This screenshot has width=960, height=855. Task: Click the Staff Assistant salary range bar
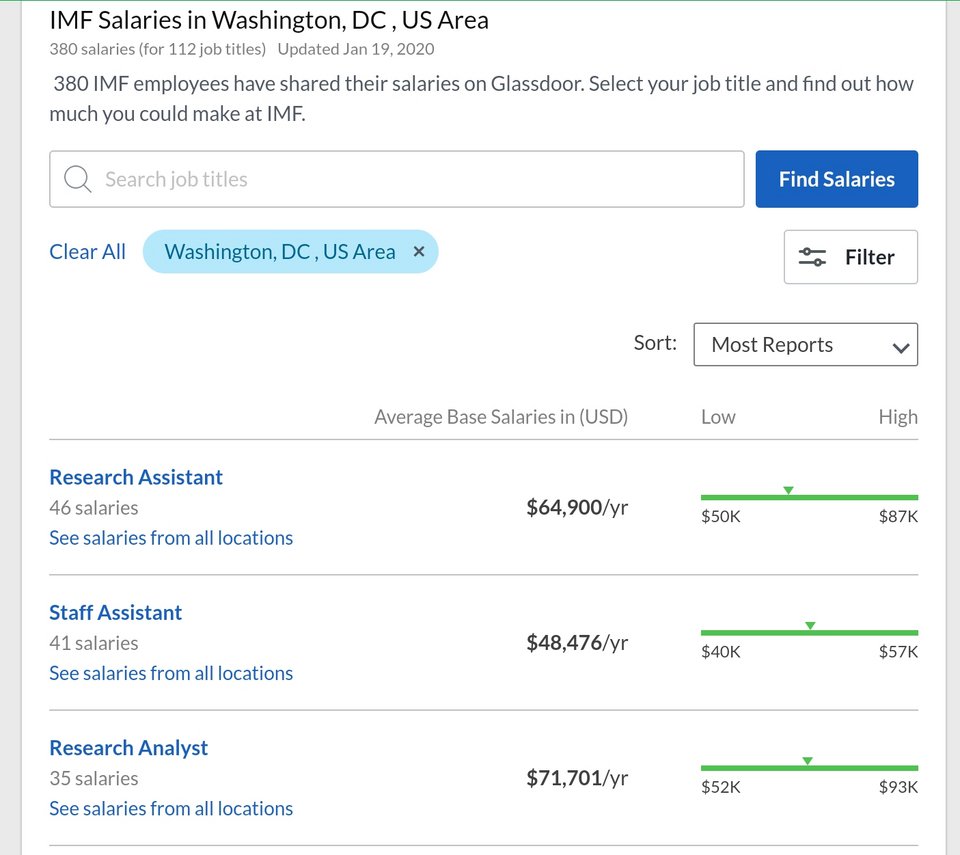[809, 632]
